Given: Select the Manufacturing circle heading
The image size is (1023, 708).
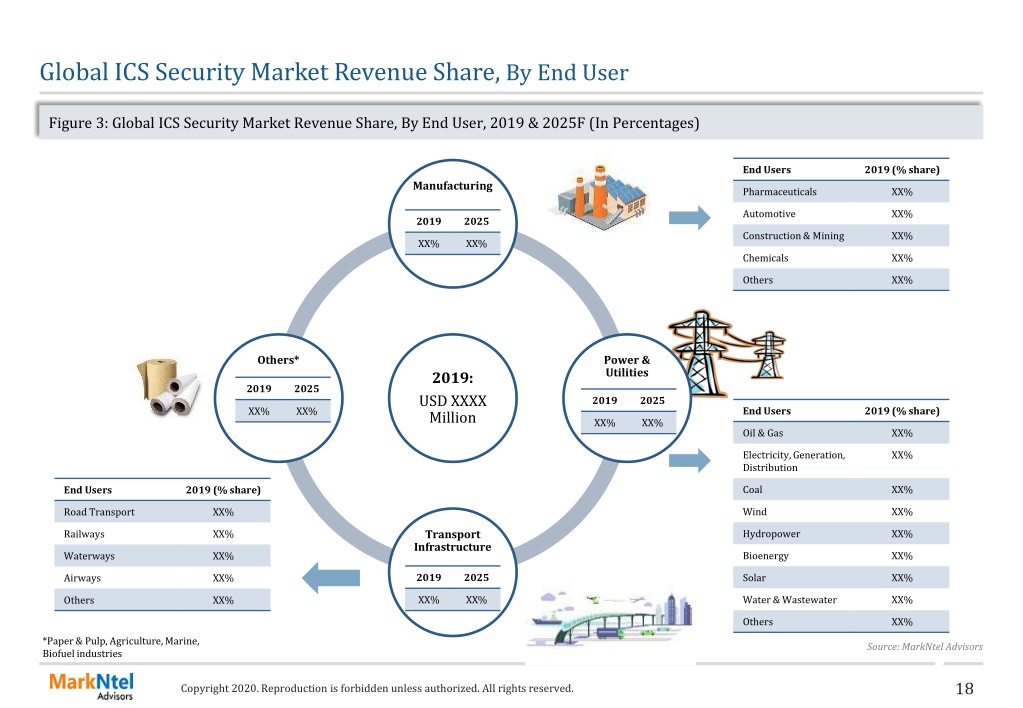Looking at the screenshot, I should click(x=453, y=186).
